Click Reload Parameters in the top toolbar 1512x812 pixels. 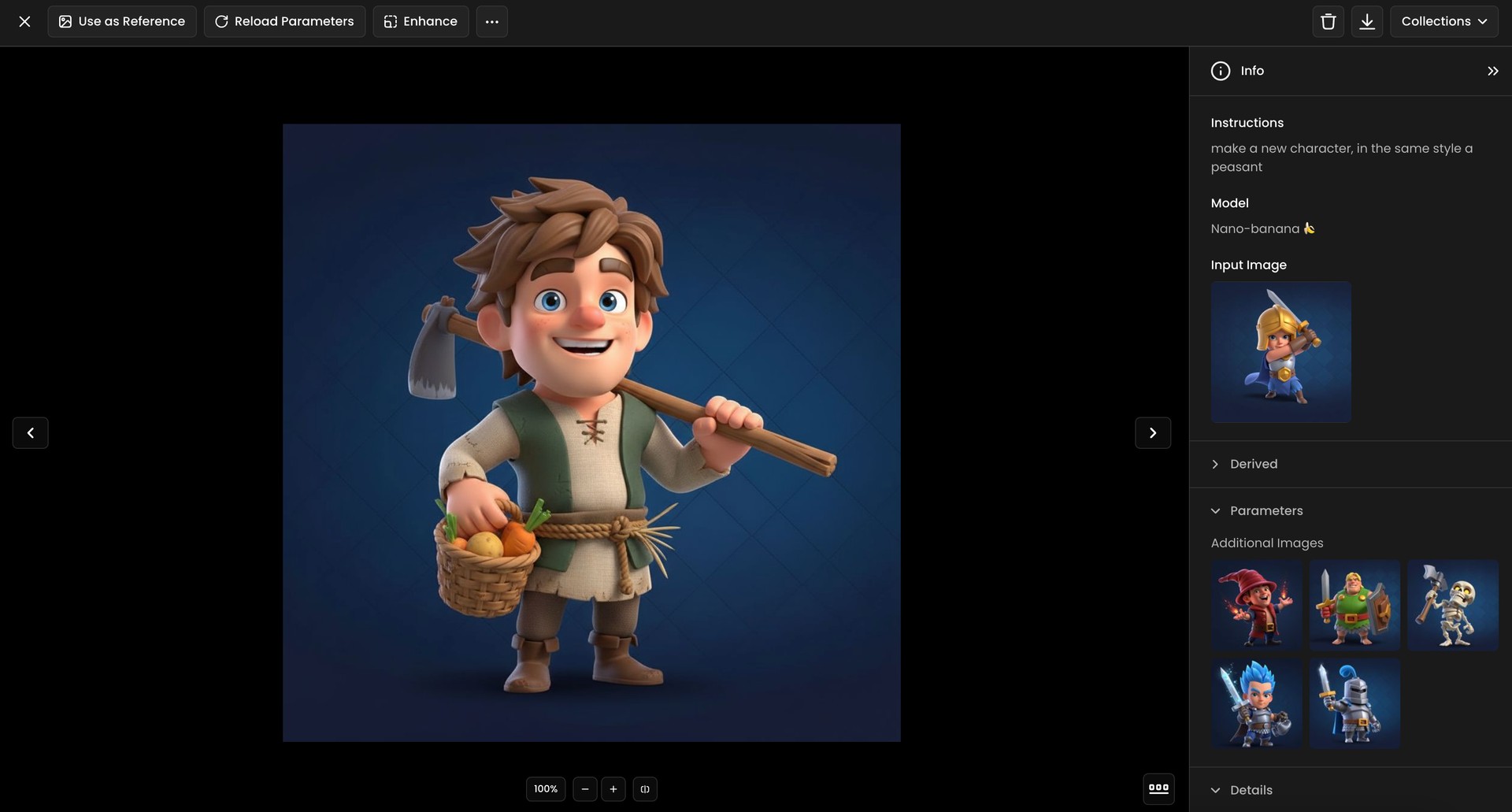(x=284, y=21)
